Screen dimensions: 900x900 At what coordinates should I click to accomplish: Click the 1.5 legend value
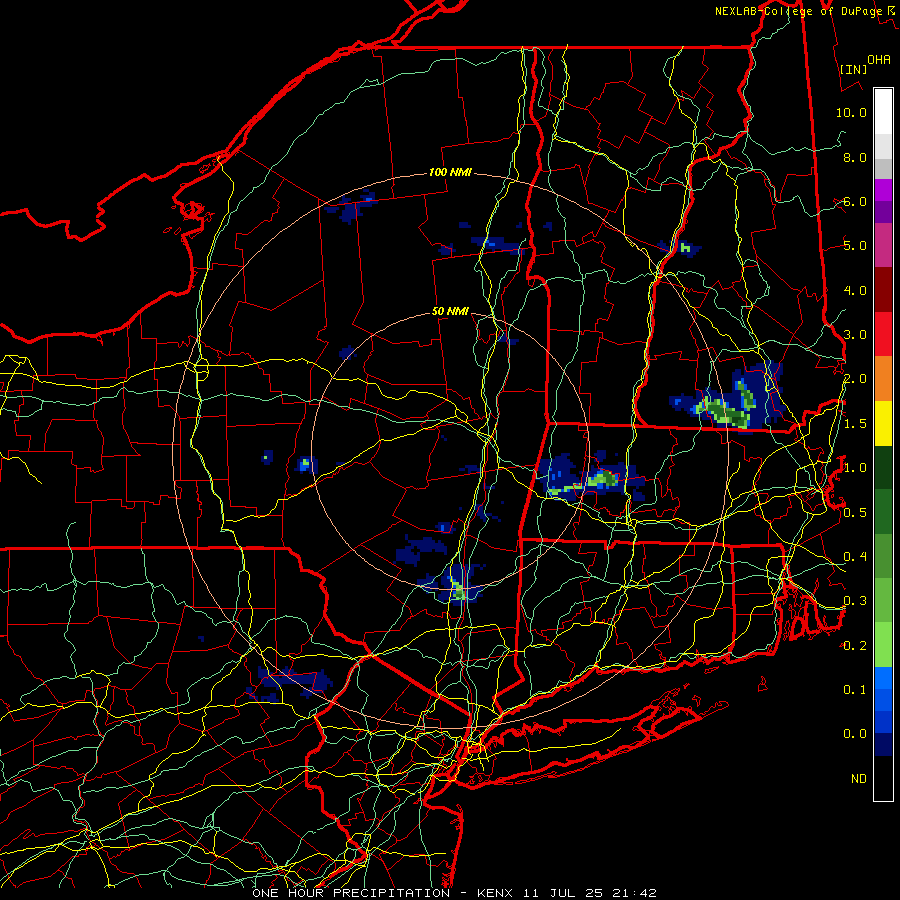coord(855,424)
